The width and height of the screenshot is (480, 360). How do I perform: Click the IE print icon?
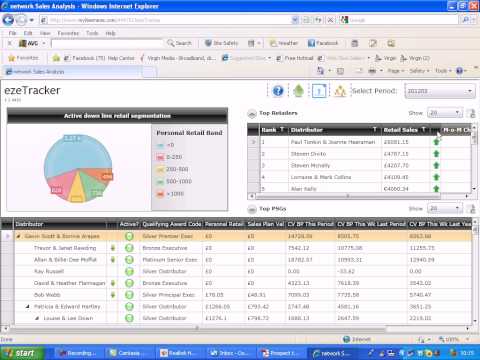click(372, 71)
